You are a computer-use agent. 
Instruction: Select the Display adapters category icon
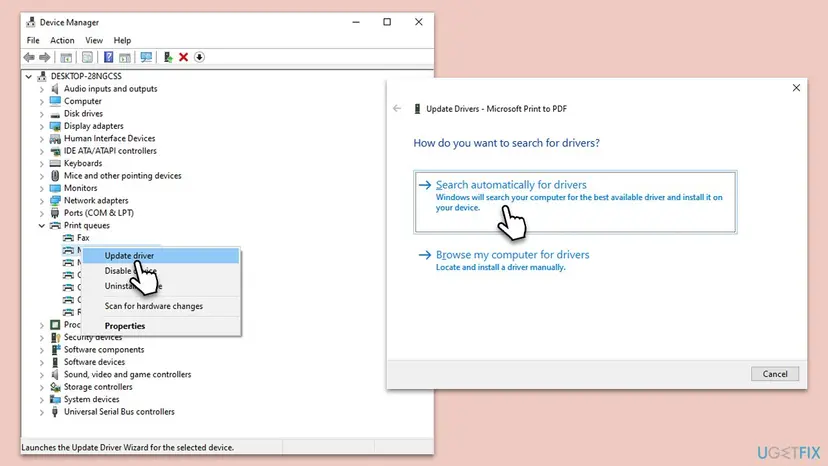[55, 126]
